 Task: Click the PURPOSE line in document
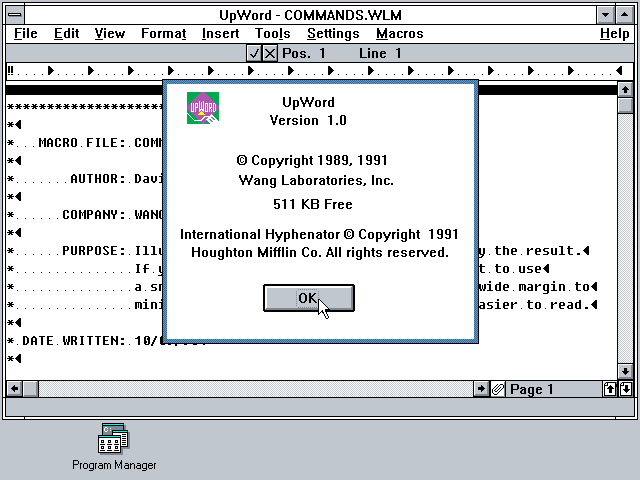pyautogui.click(x=85, y=250)
